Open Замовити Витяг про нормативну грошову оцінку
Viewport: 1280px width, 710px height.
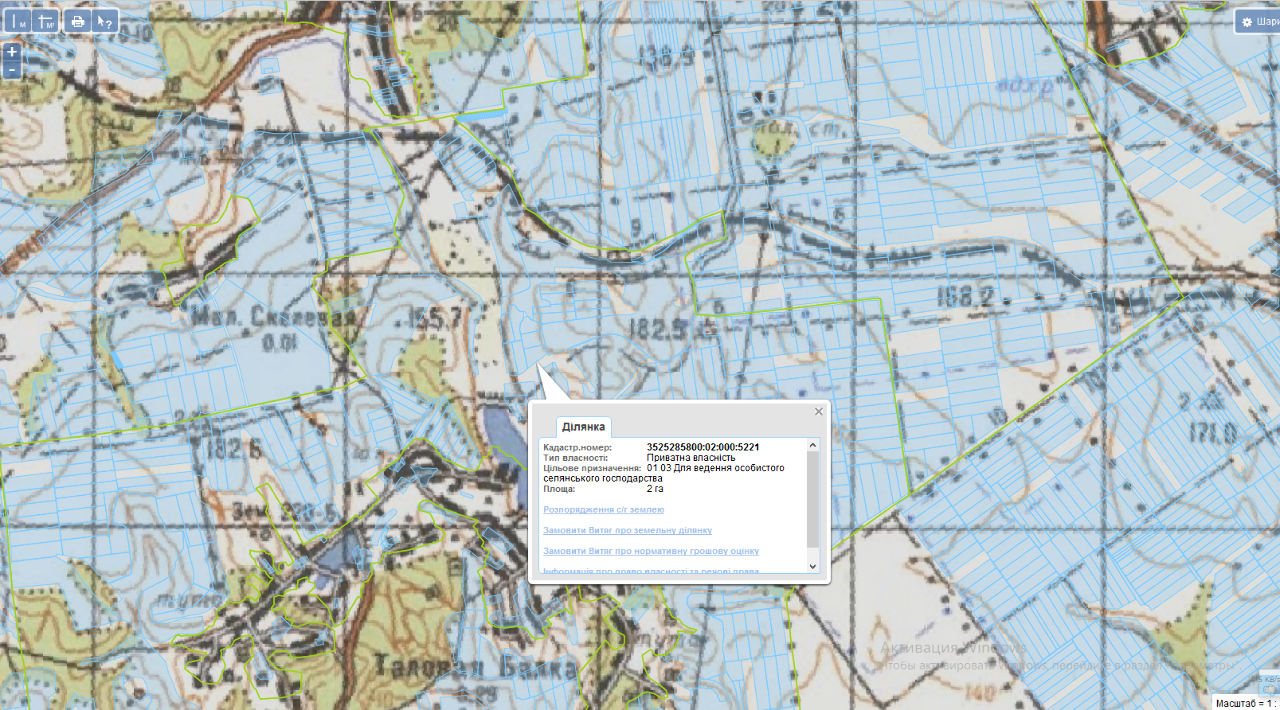click(x=651, y=551)
